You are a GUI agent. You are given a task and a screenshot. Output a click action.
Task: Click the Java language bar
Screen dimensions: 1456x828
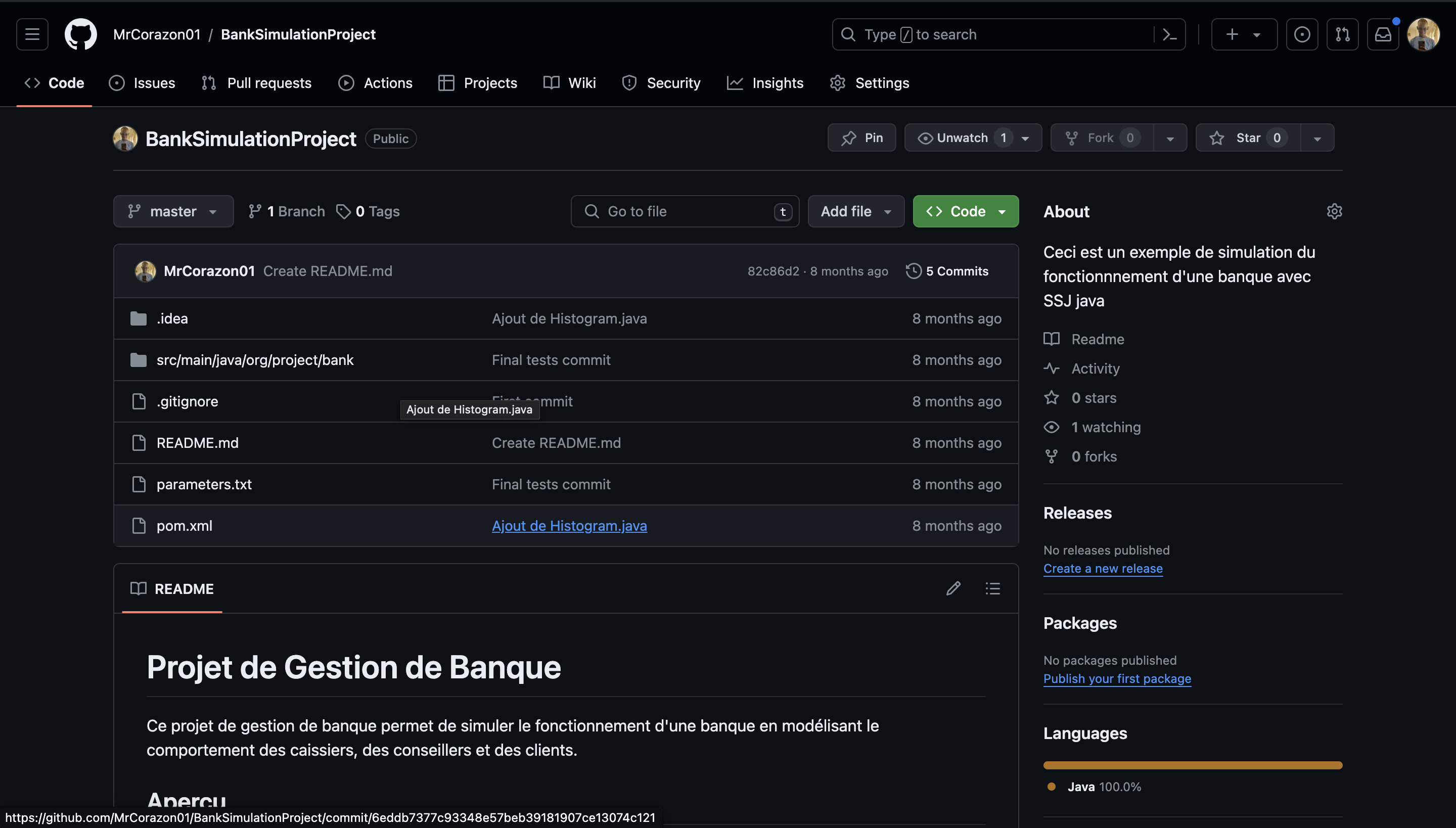1193,765
